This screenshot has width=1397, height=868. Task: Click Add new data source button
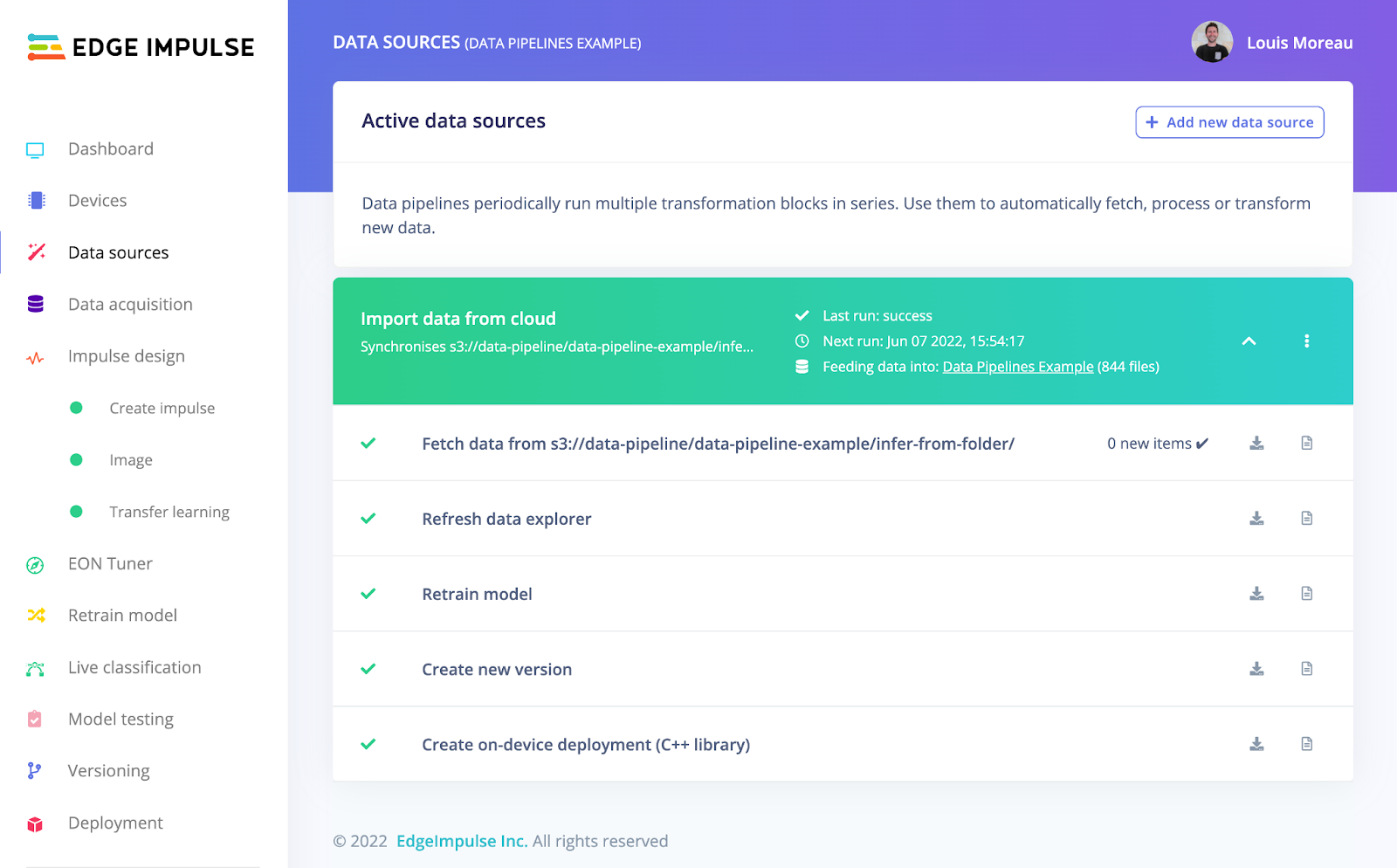point(1229,122)
